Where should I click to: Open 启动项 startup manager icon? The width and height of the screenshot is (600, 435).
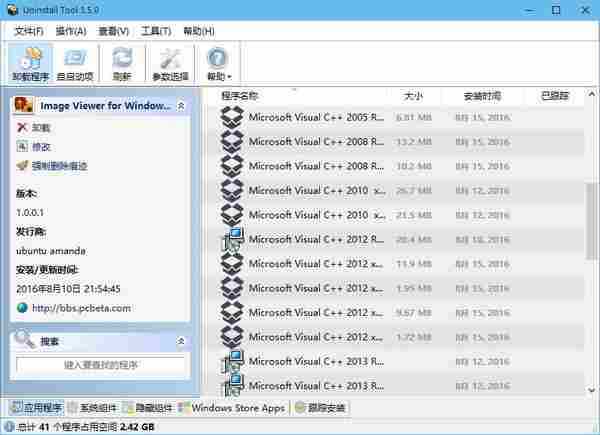point(75,63)
